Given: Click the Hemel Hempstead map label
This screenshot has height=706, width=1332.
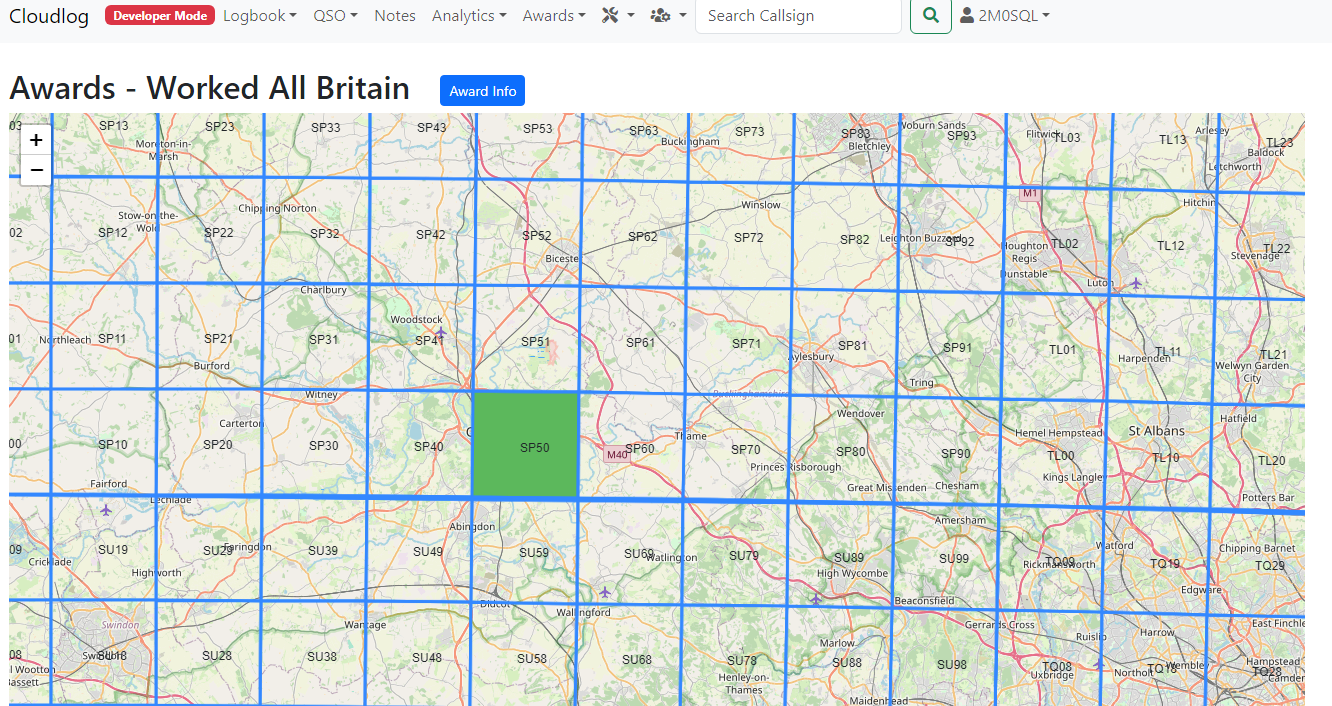Looking at the screenshot, I should tap(1058, 433).
